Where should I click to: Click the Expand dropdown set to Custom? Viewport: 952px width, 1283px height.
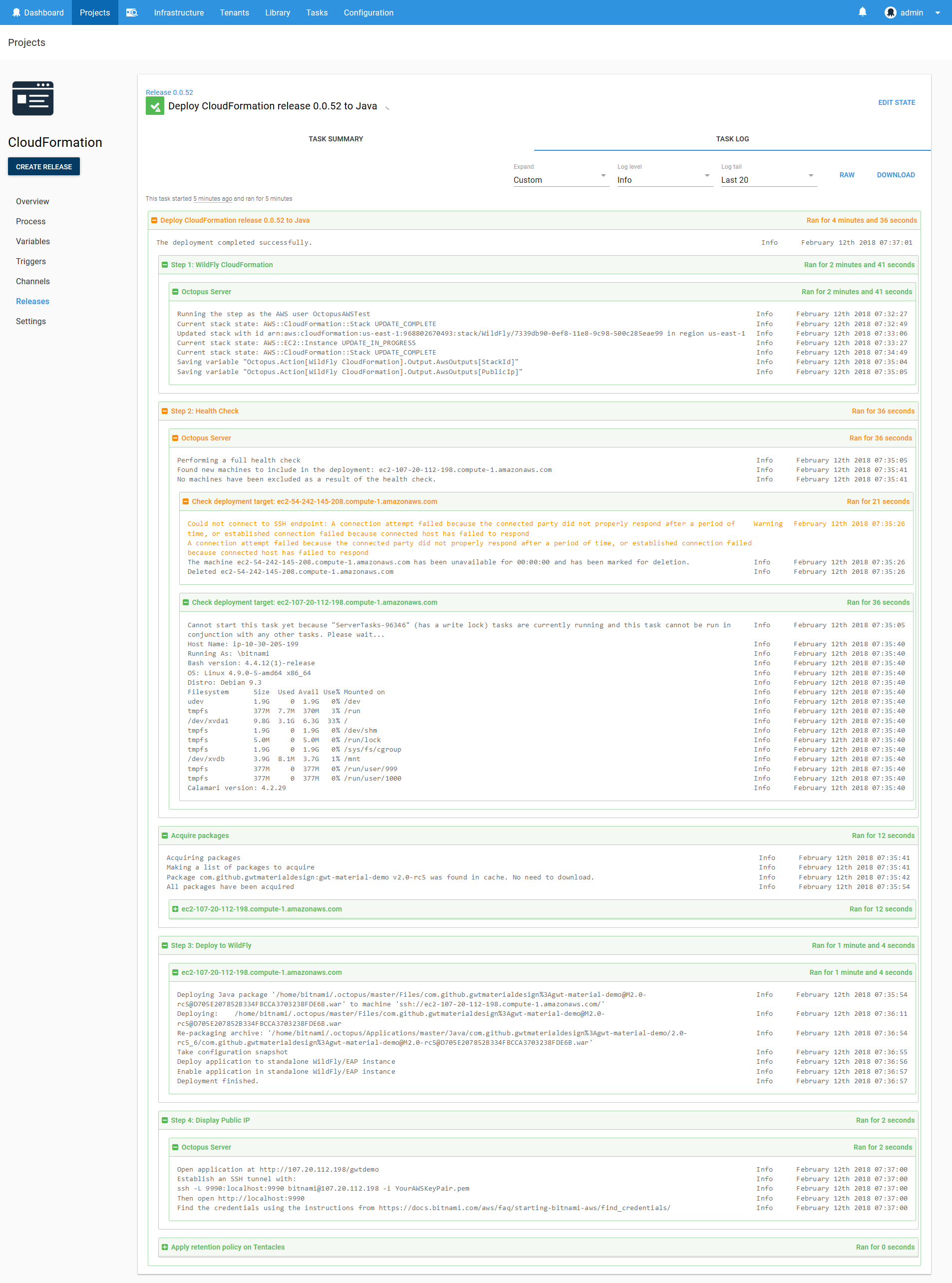(x=560, y=179)
